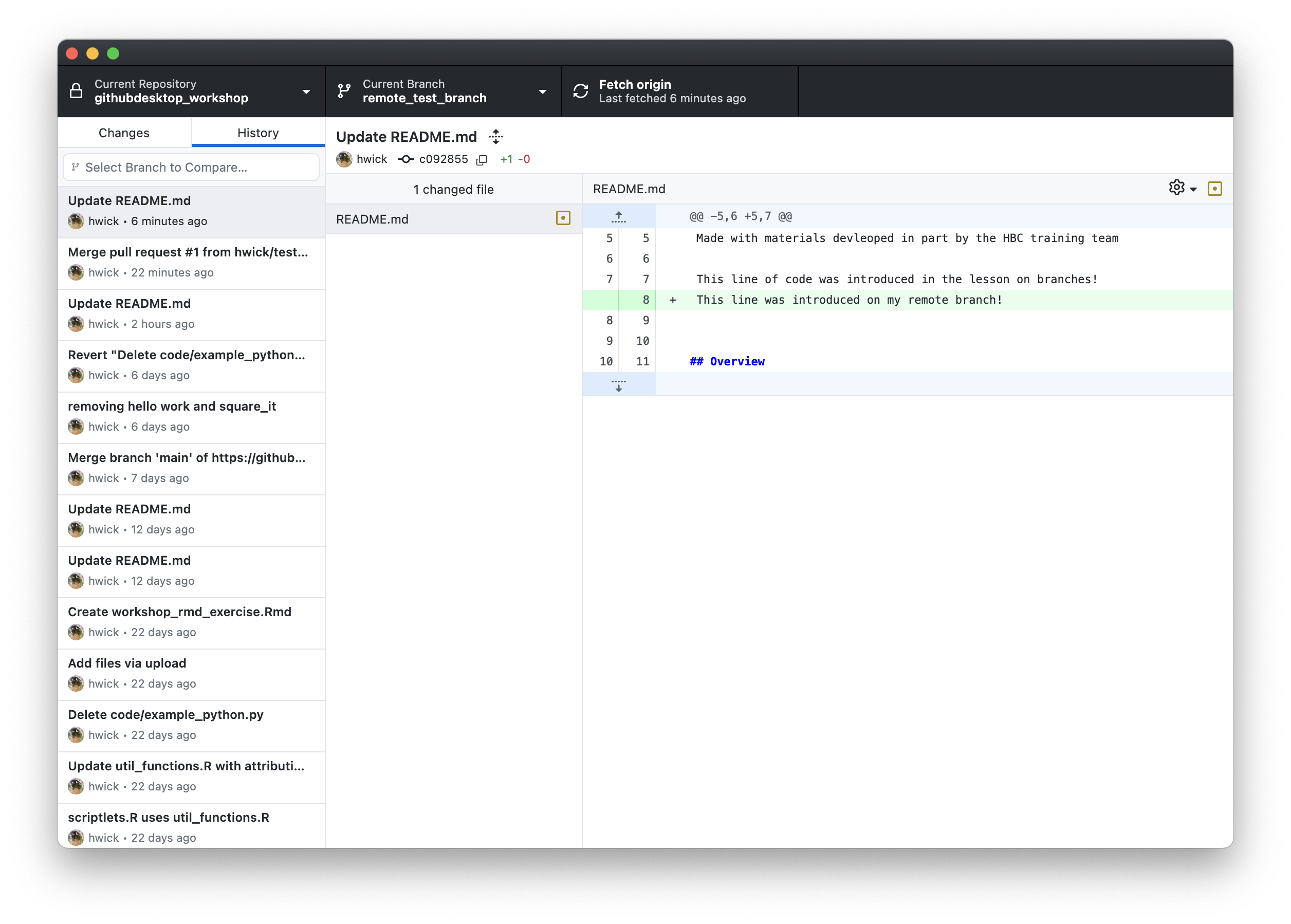Click modified icon on README.md file row
This screenshot has width=1291, height=924.
pos(563,218)
